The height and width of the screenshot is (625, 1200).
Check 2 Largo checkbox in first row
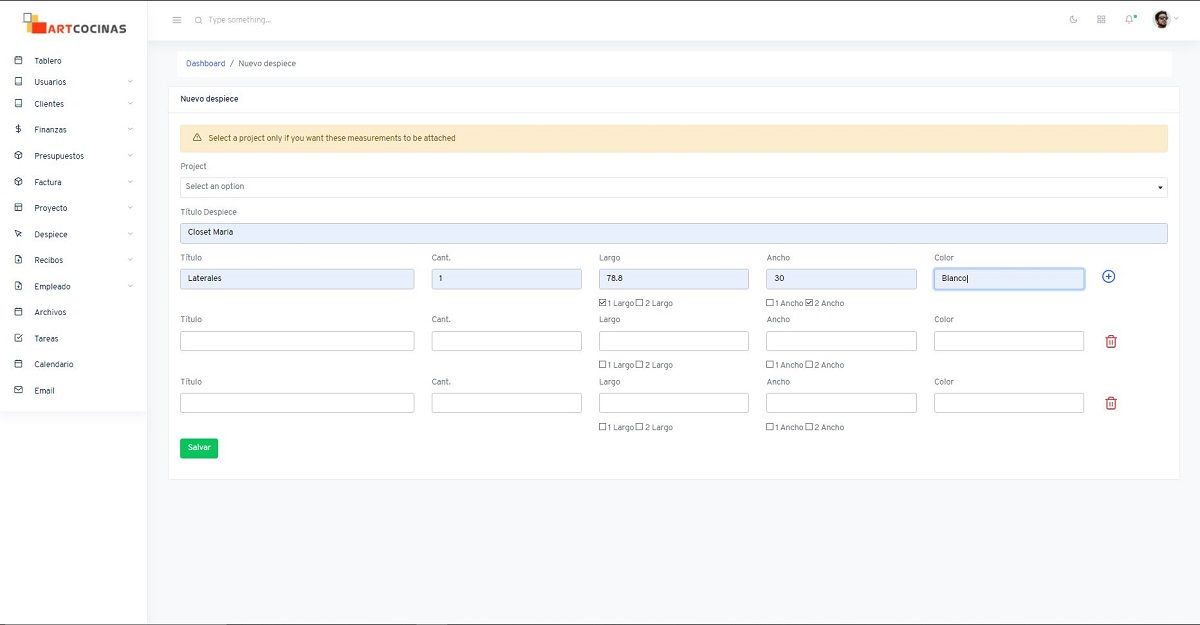coord(640,303)
